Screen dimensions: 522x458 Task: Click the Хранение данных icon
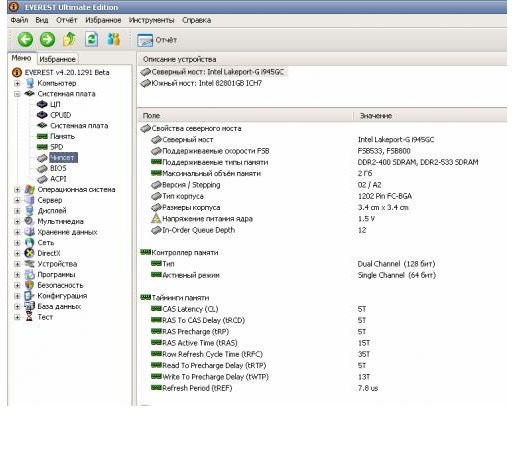30,232
